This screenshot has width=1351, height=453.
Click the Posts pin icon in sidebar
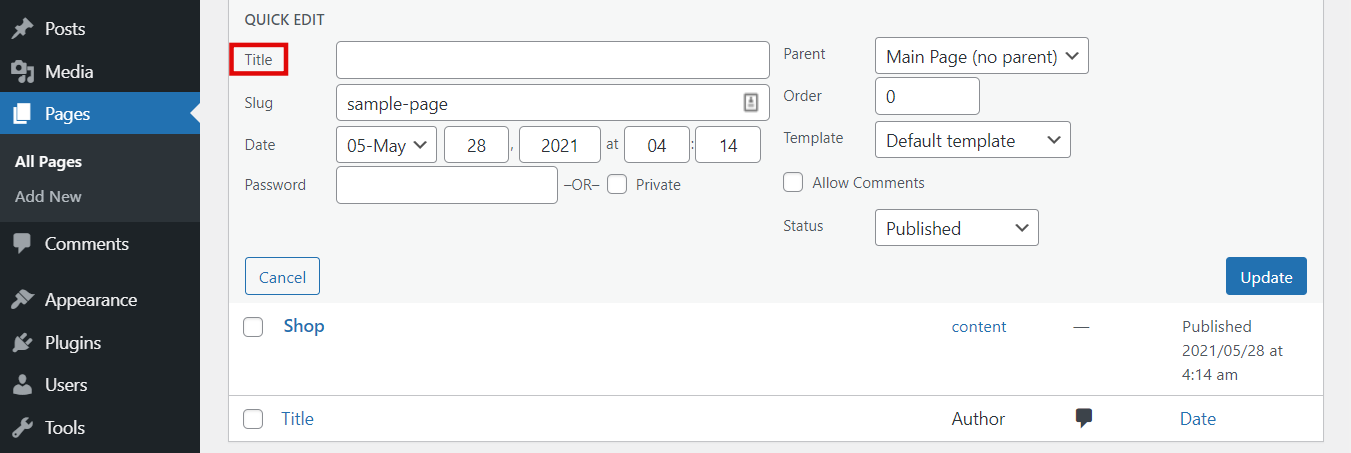click(x=22, y=29)
